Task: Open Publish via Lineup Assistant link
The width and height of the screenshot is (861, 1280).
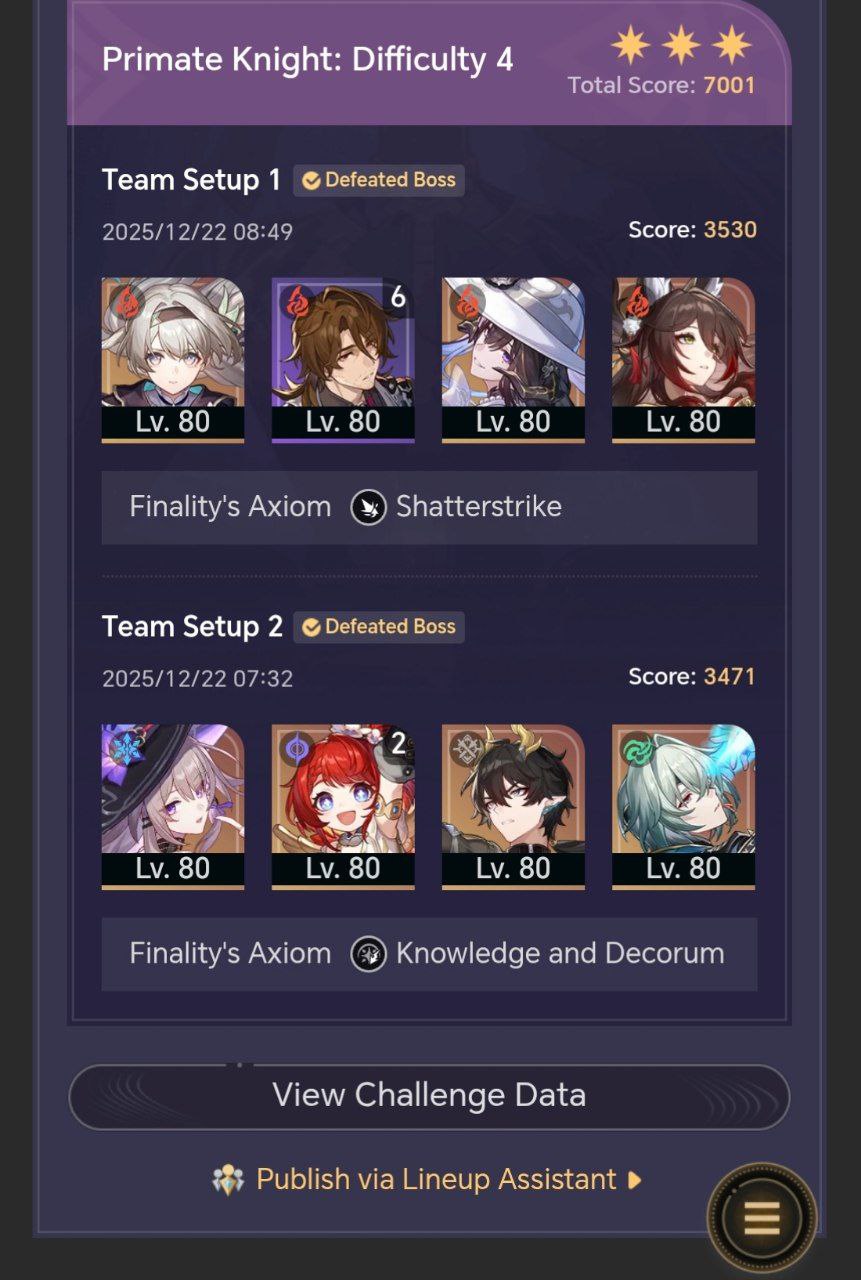Action: (436, 1180)
